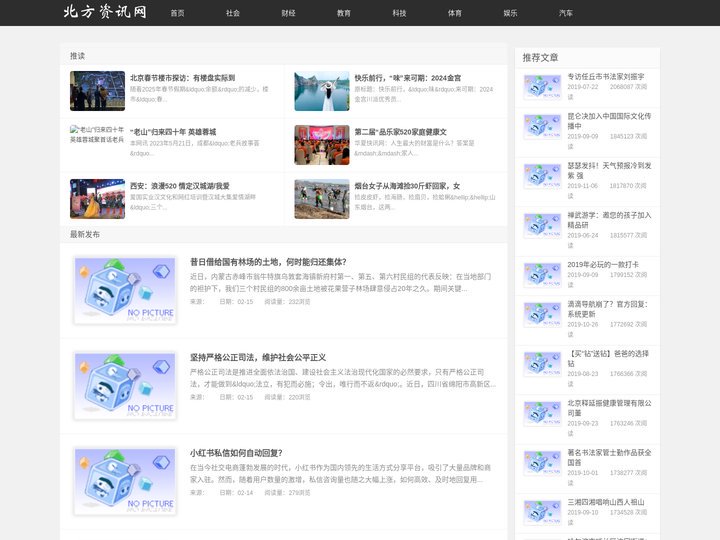
Task: Go to the 财经 section
Action: (288, 13)
